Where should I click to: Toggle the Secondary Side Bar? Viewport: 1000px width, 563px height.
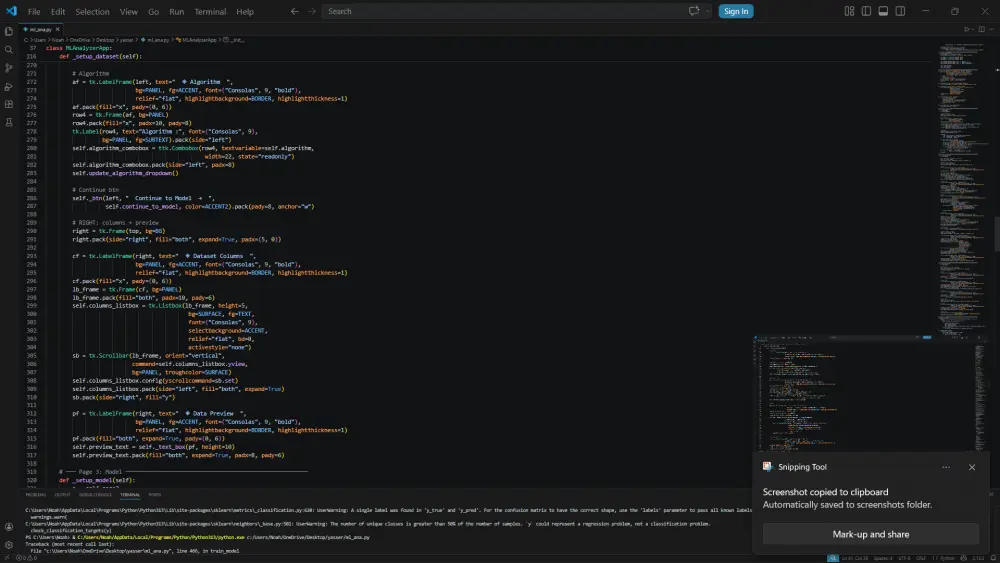[x=900, y=11]
